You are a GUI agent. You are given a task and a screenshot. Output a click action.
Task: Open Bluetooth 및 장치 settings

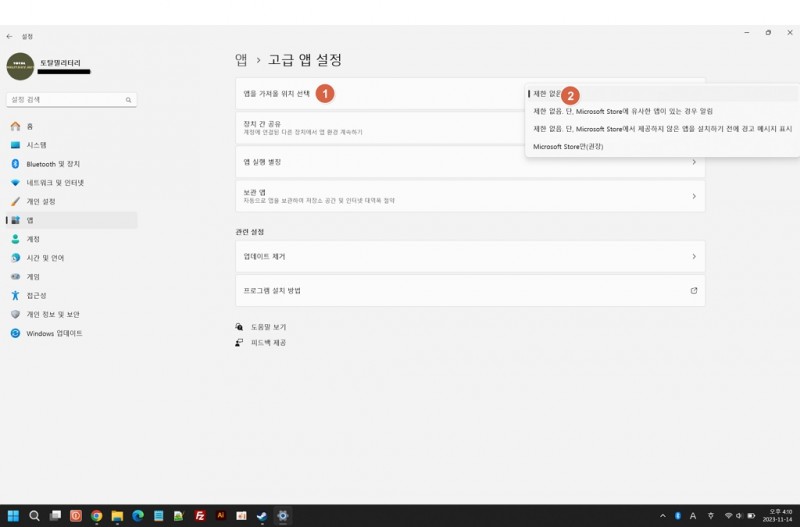point(71,164)
